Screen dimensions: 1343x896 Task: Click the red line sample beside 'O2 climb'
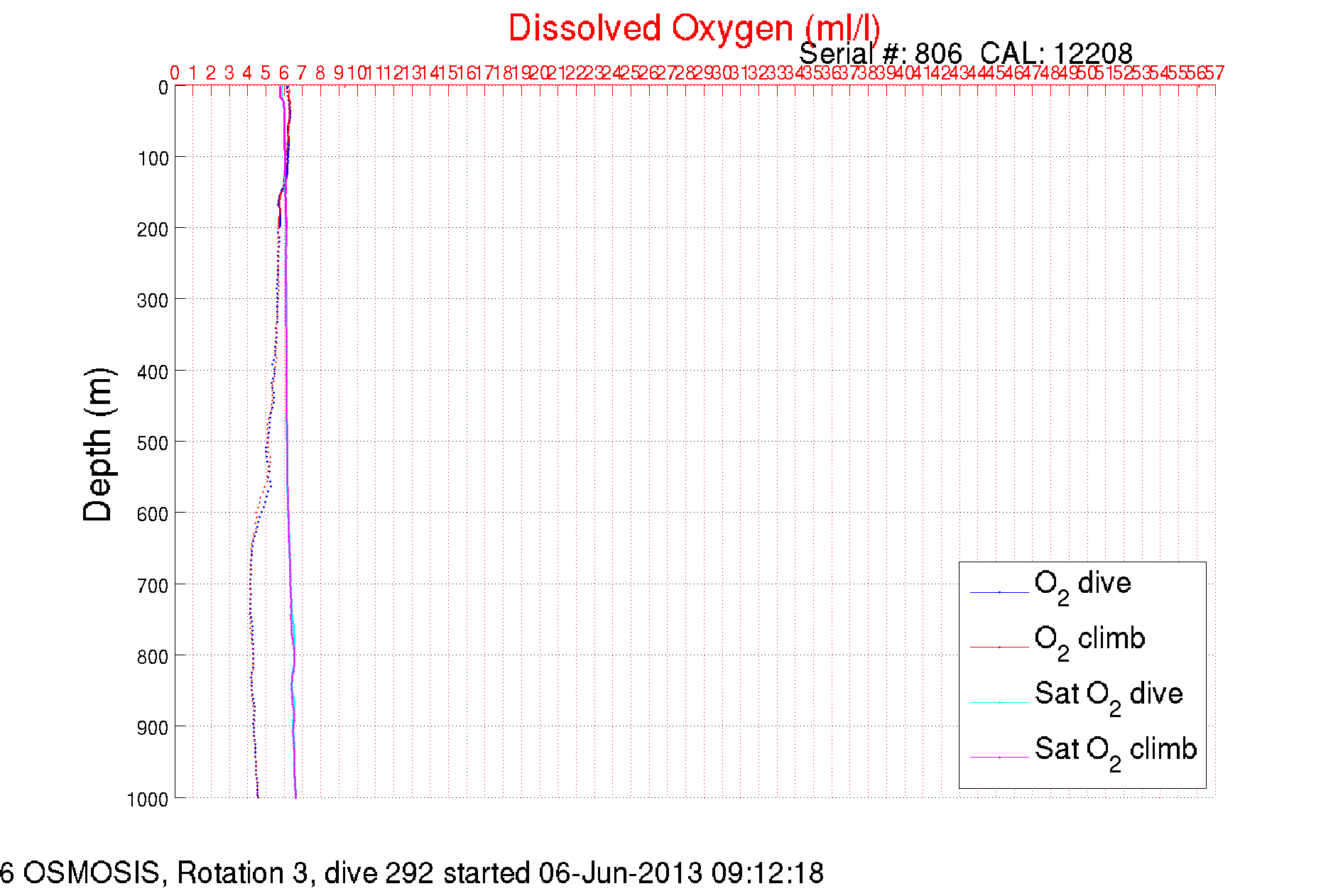coord(999,648)
